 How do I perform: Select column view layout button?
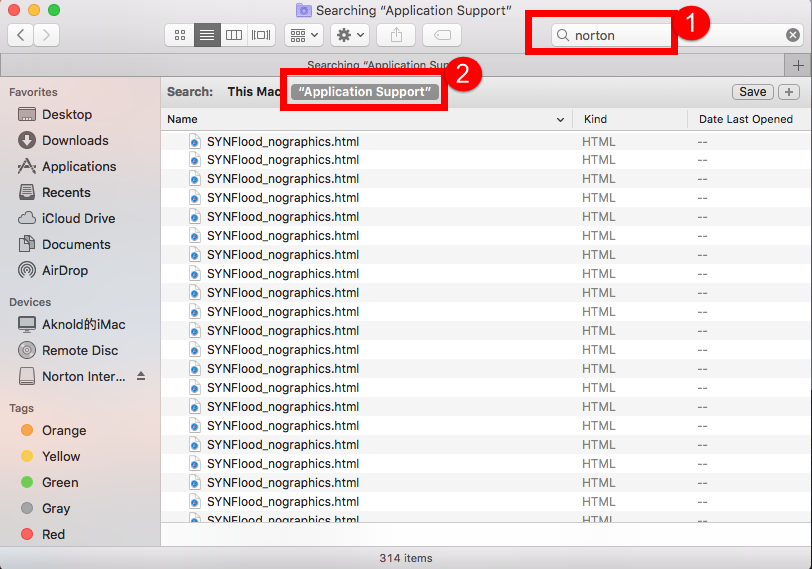pyautogui.click(x=234, y=35)
